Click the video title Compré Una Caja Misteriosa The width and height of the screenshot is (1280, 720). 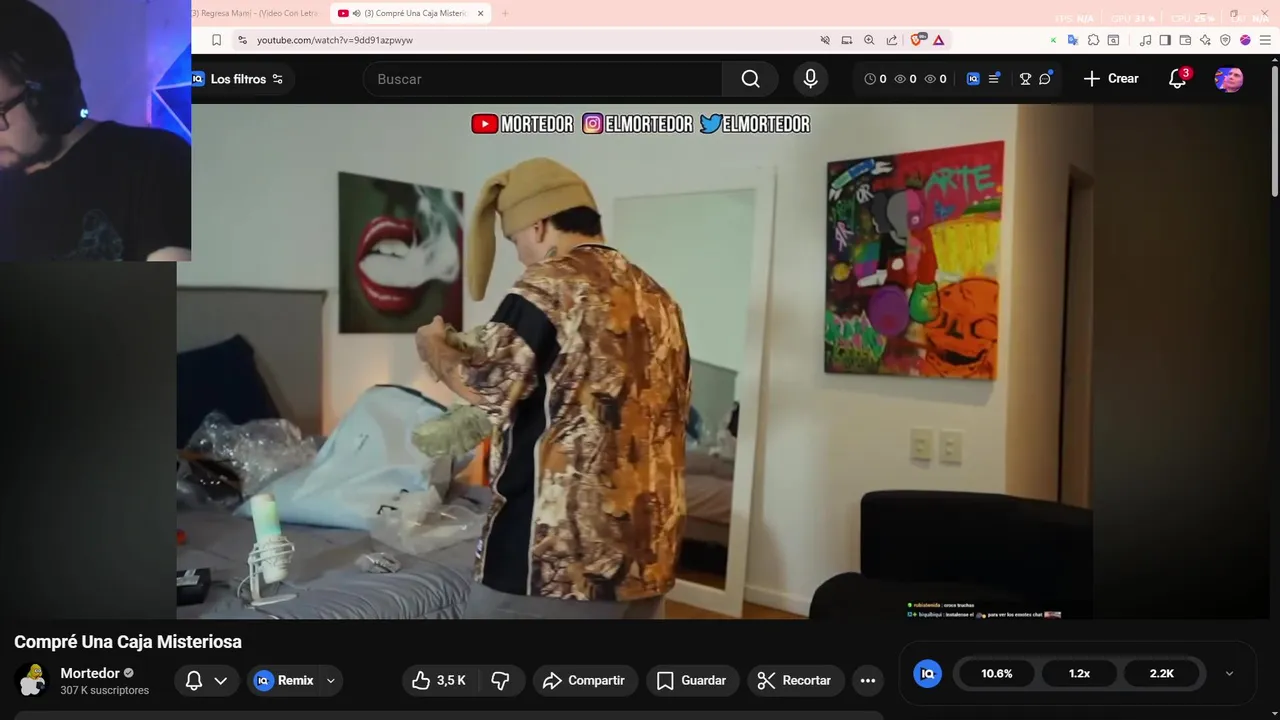click(128, 641)
